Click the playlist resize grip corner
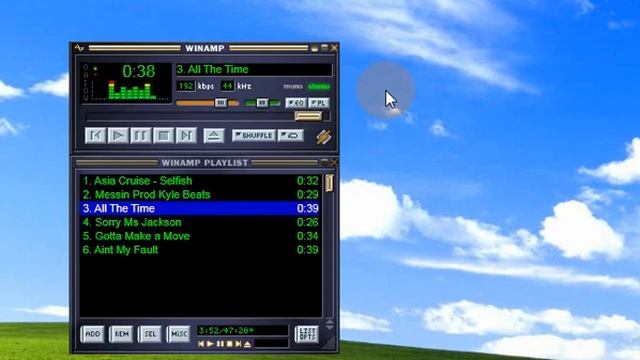The height and width of the screenshot is (360, 640). click(330, 344)
